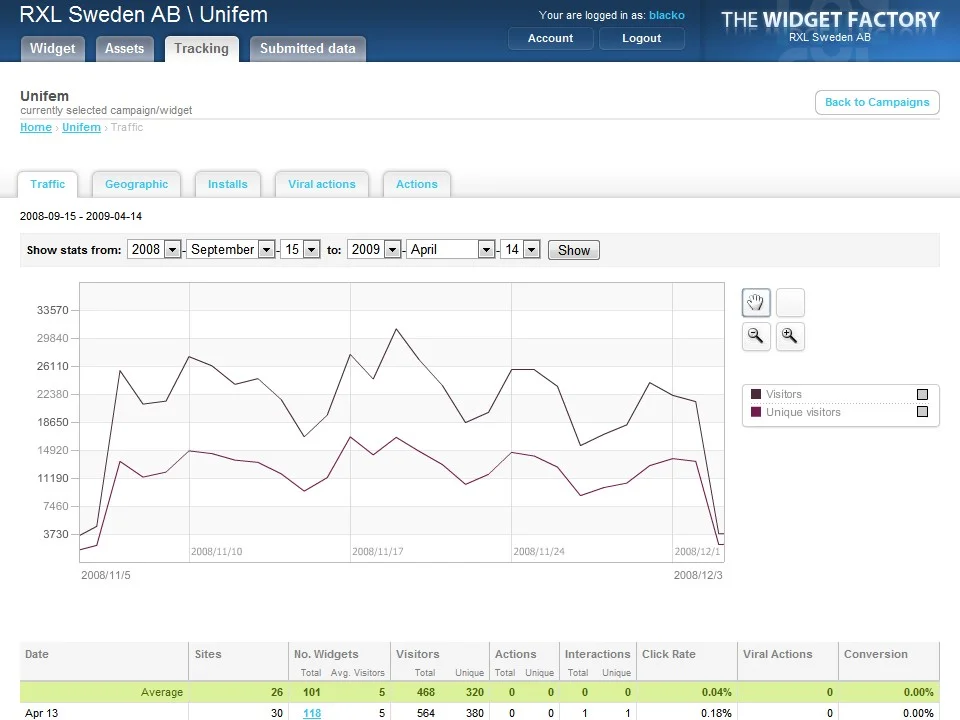The width and height of the screenshot is (960, 720).
Task: Click the 2008/12/3 range end label
Action: 698,575
